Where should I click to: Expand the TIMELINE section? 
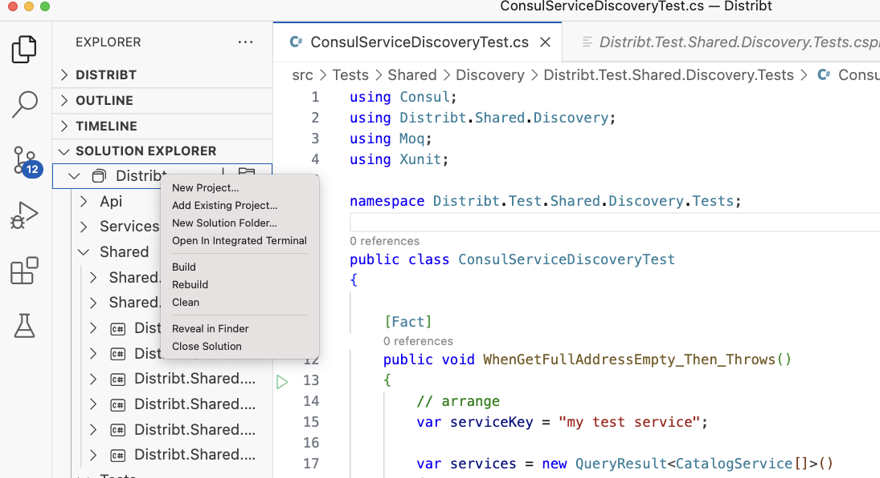[64, 126]
